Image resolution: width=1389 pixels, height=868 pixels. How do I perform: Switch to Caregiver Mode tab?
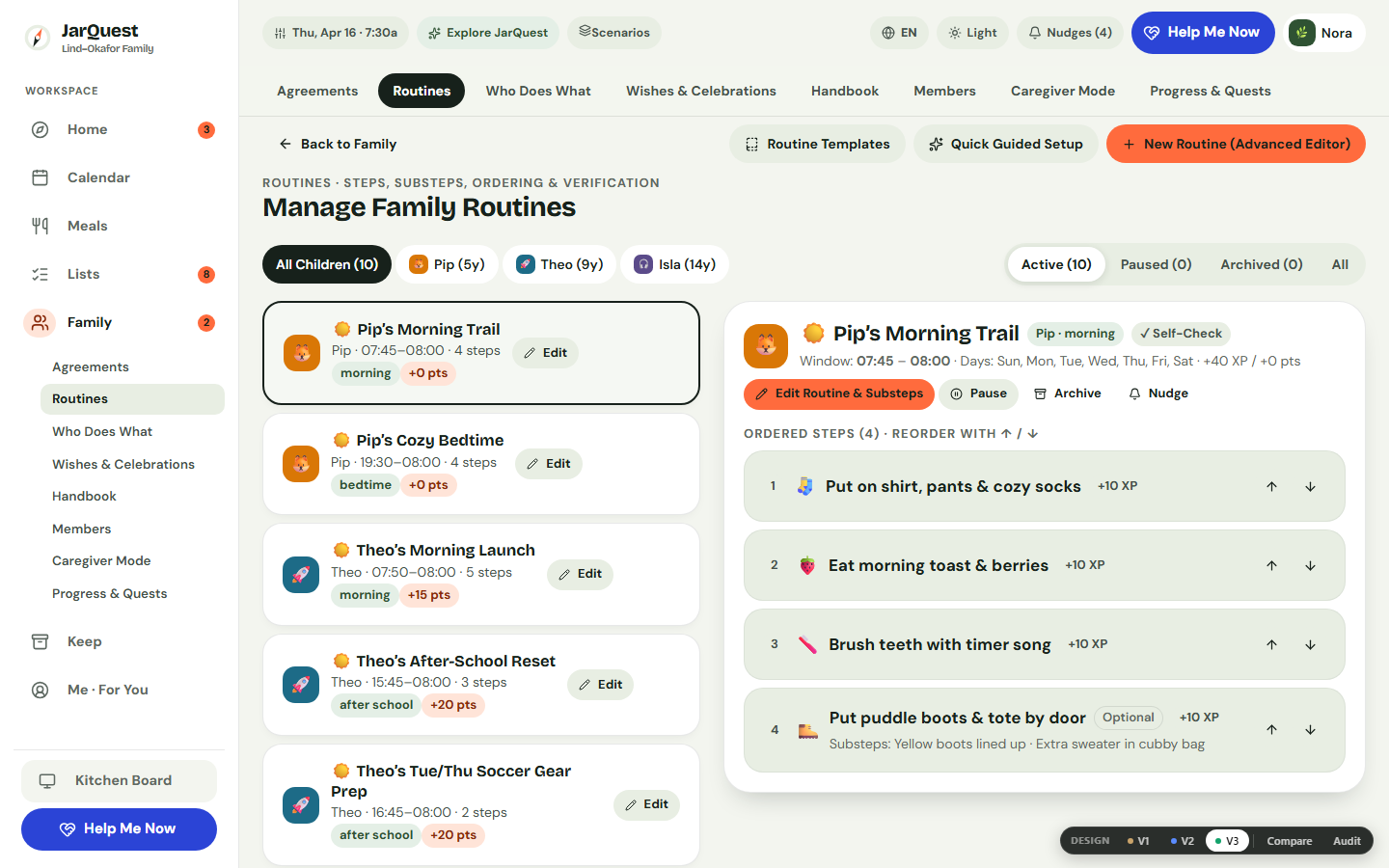(1063, 91)
